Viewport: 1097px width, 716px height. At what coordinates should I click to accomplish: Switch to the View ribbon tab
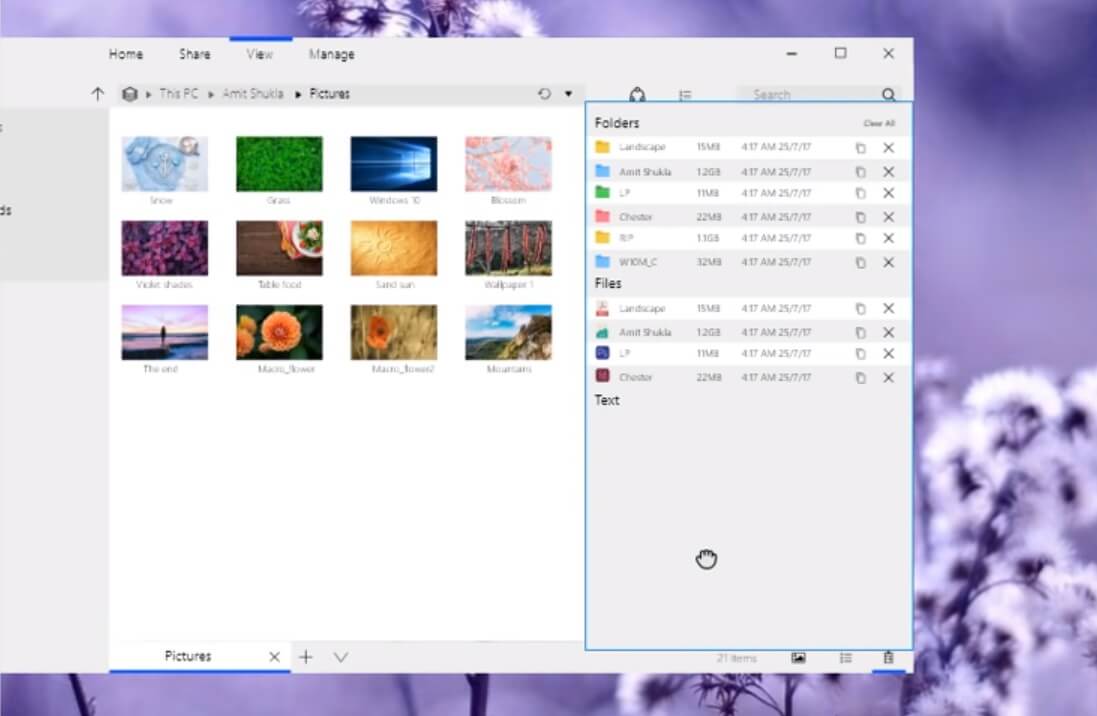point(259,54)
